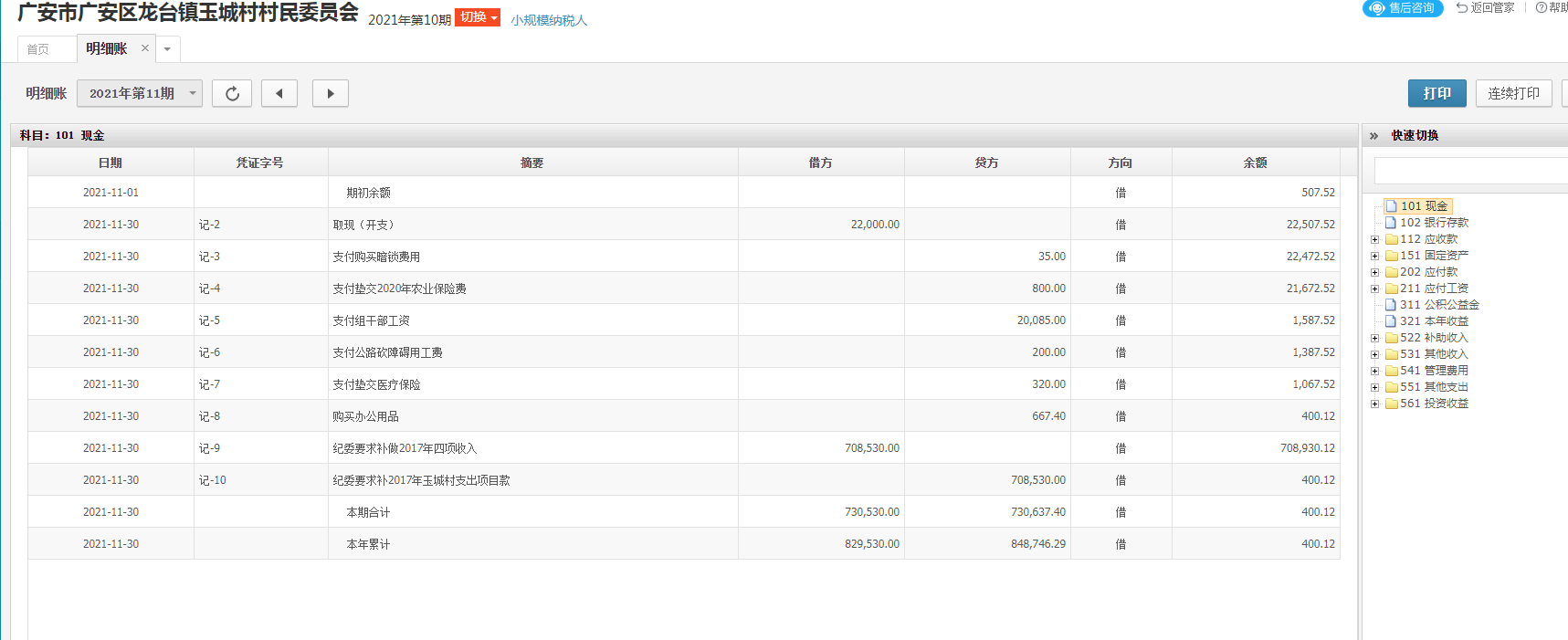Image resolution: width=1568 pixels, height=640 pixels.
Task: Close the 明细账 tab with its X
Action: 144,48
